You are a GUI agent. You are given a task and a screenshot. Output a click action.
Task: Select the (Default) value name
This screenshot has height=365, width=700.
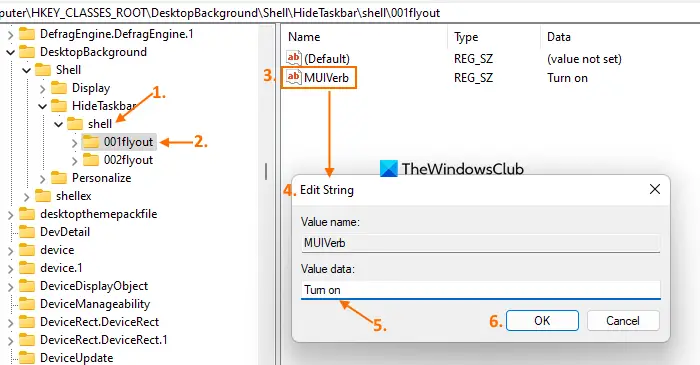(327, 58)
